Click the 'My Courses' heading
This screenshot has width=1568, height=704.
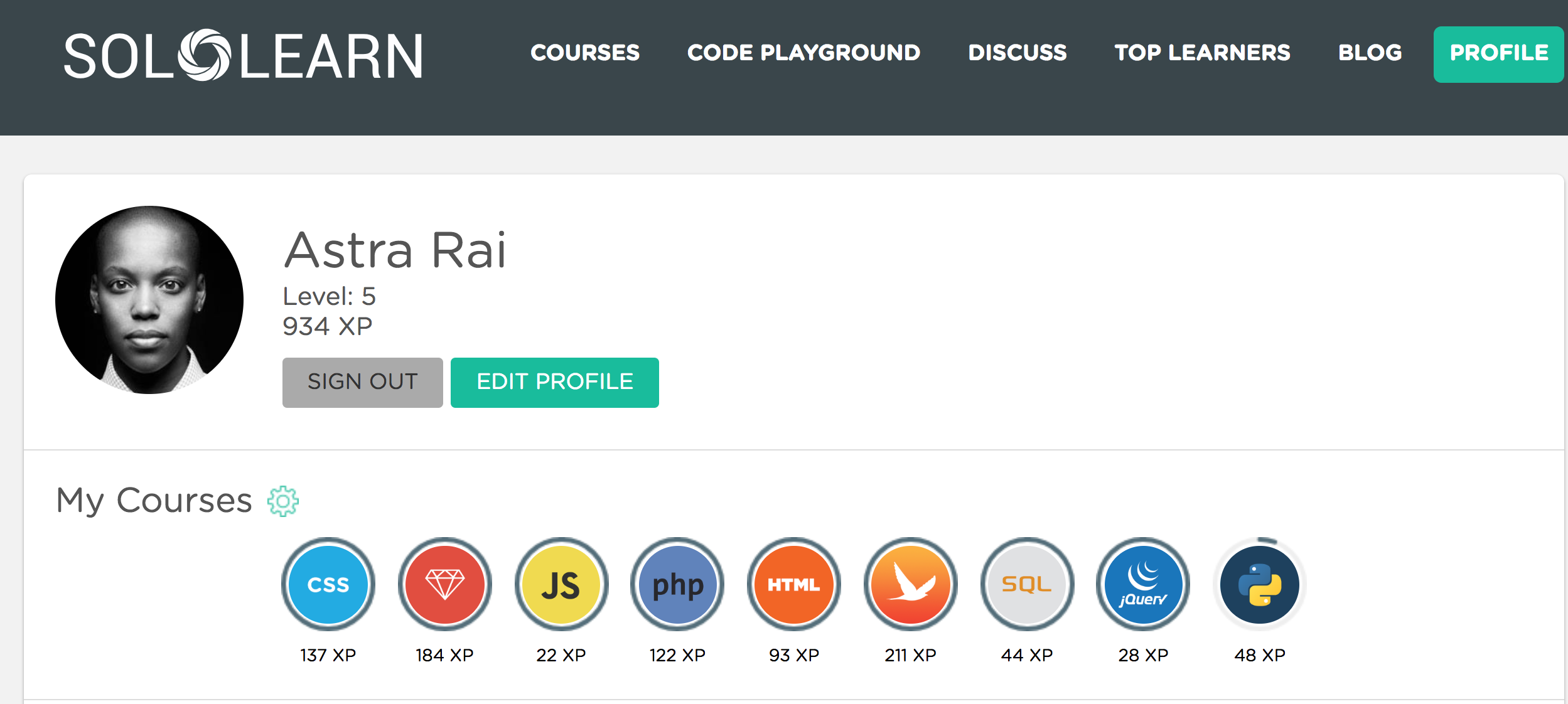coord(154,501)
